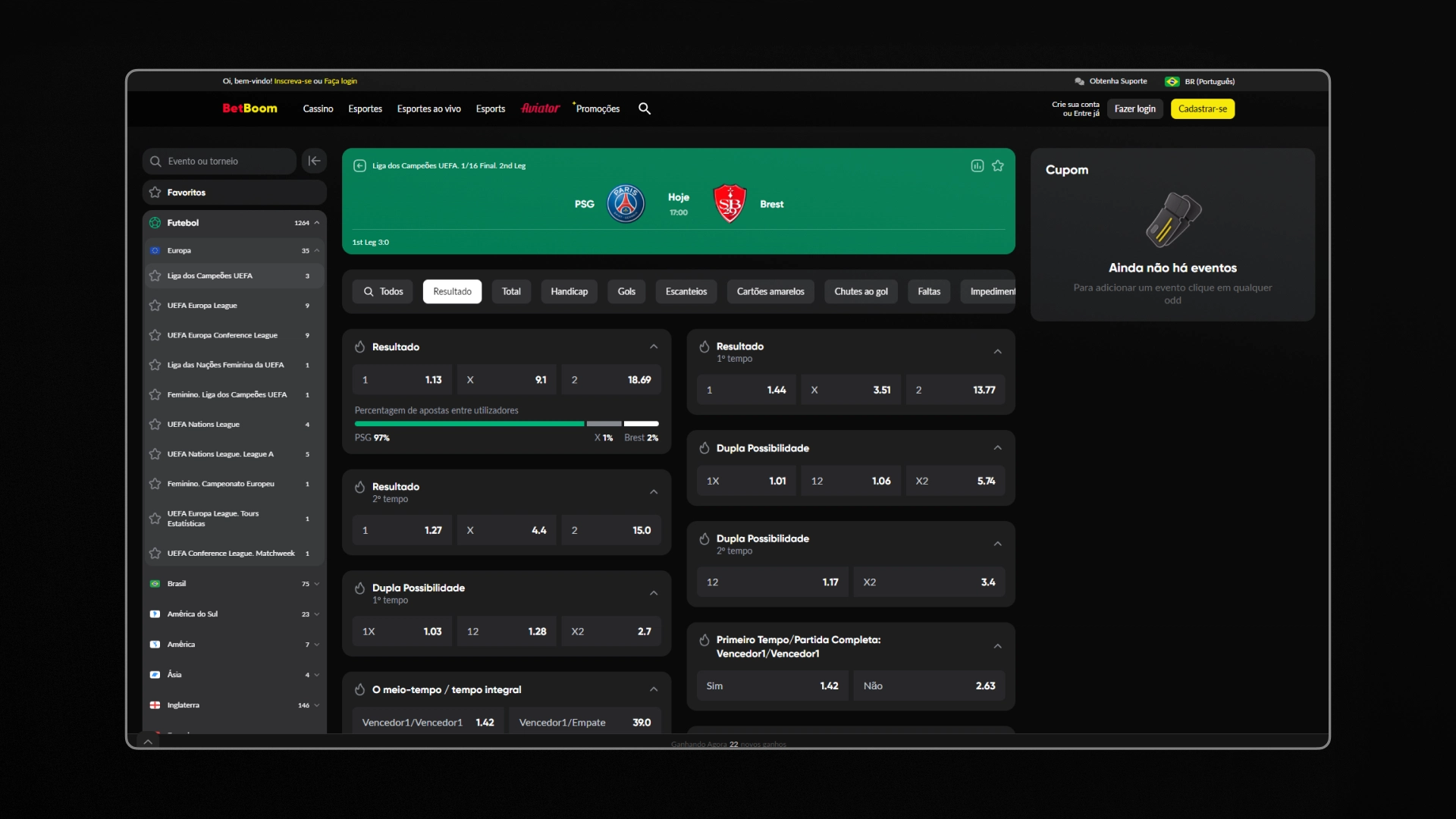Star Liga das Nações Feminina da UEFA
Image resolution: width=1456 pixels, height=819 pixels.
pyautogui.click(x=155, y=364)
